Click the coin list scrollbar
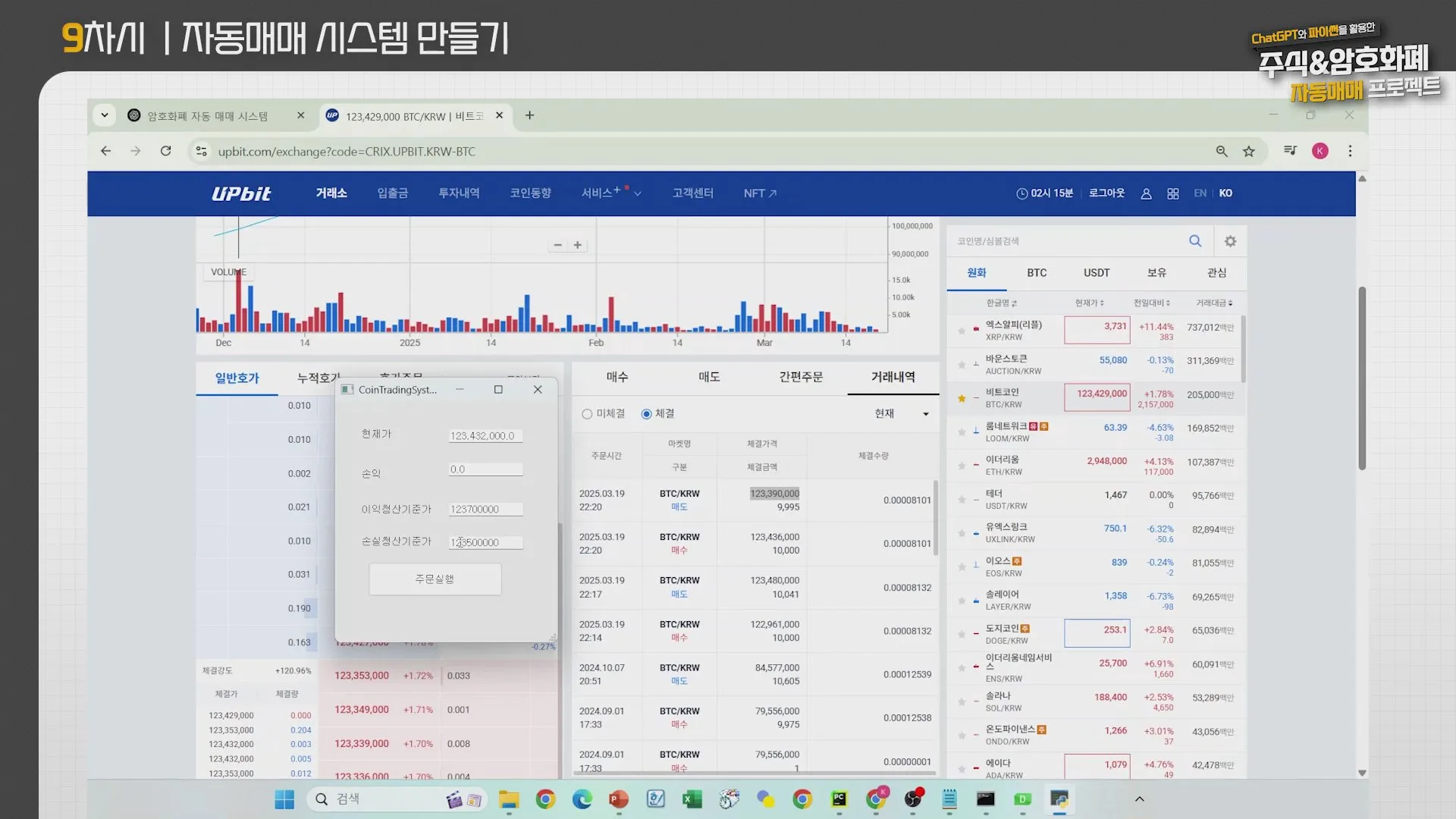1456x819 pixels. (x=1244, y=350)
